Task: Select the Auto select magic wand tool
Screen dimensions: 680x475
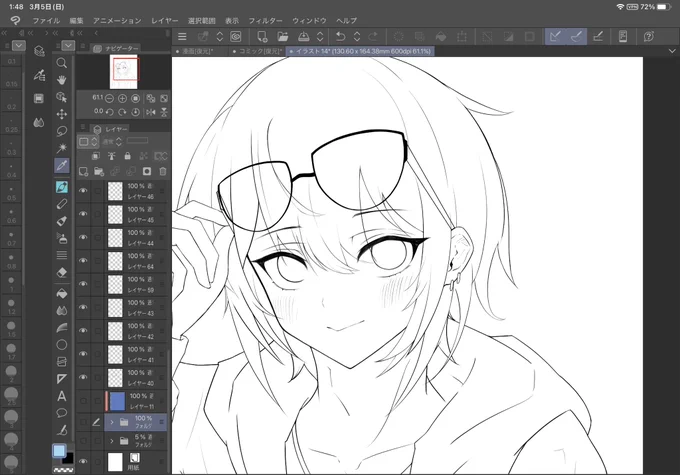Action: coord(62,148)
